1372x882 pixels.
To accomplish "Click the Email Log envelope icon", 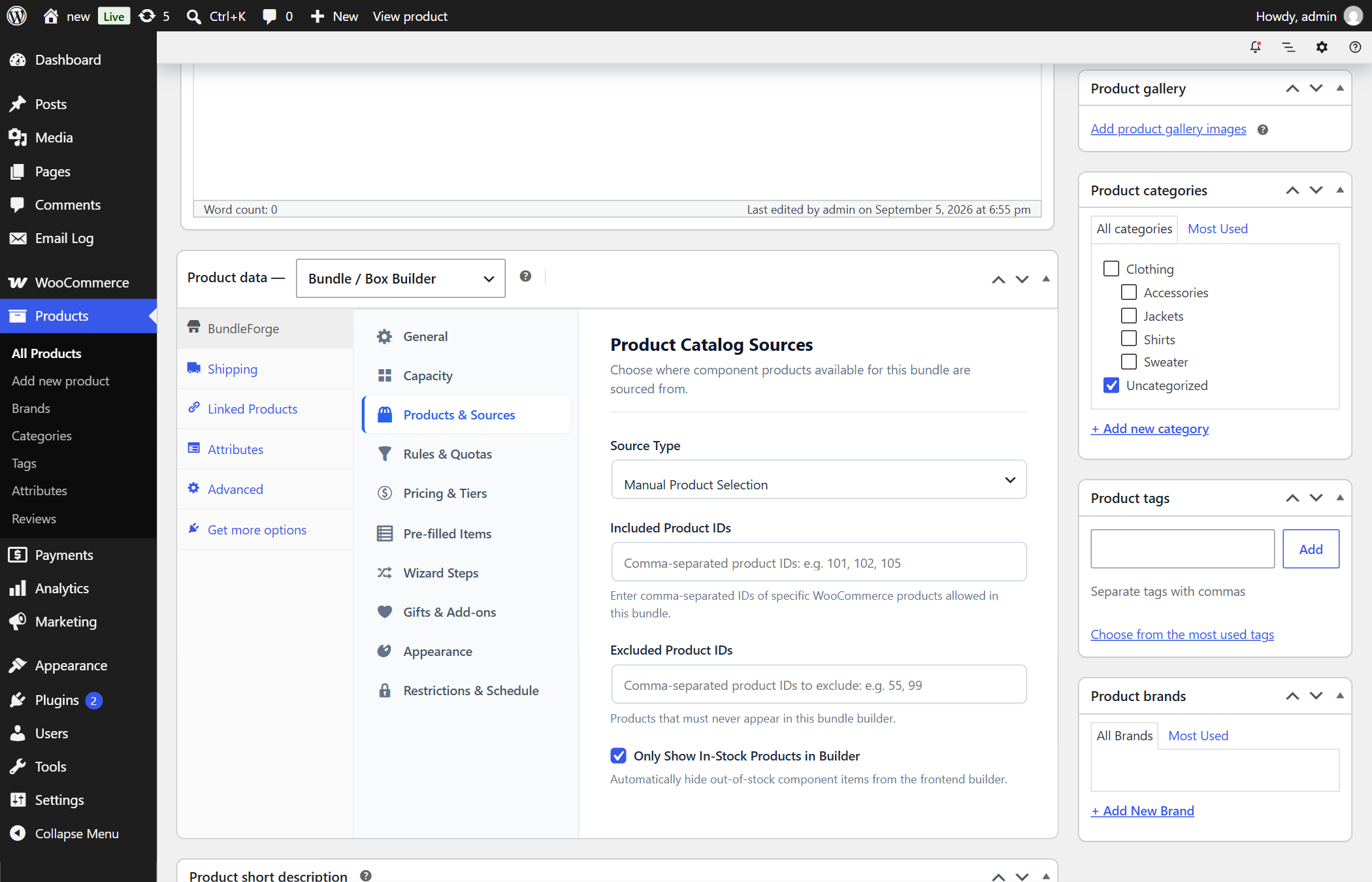I will tap(18, 238).
